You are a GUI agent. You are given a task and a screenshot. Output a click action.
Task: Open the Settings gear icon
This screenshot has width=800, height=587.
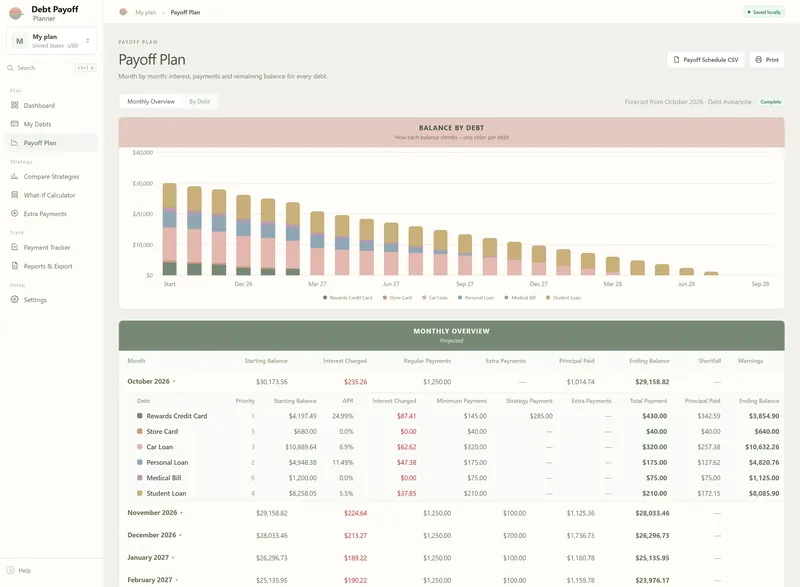(x=14, y=299)
